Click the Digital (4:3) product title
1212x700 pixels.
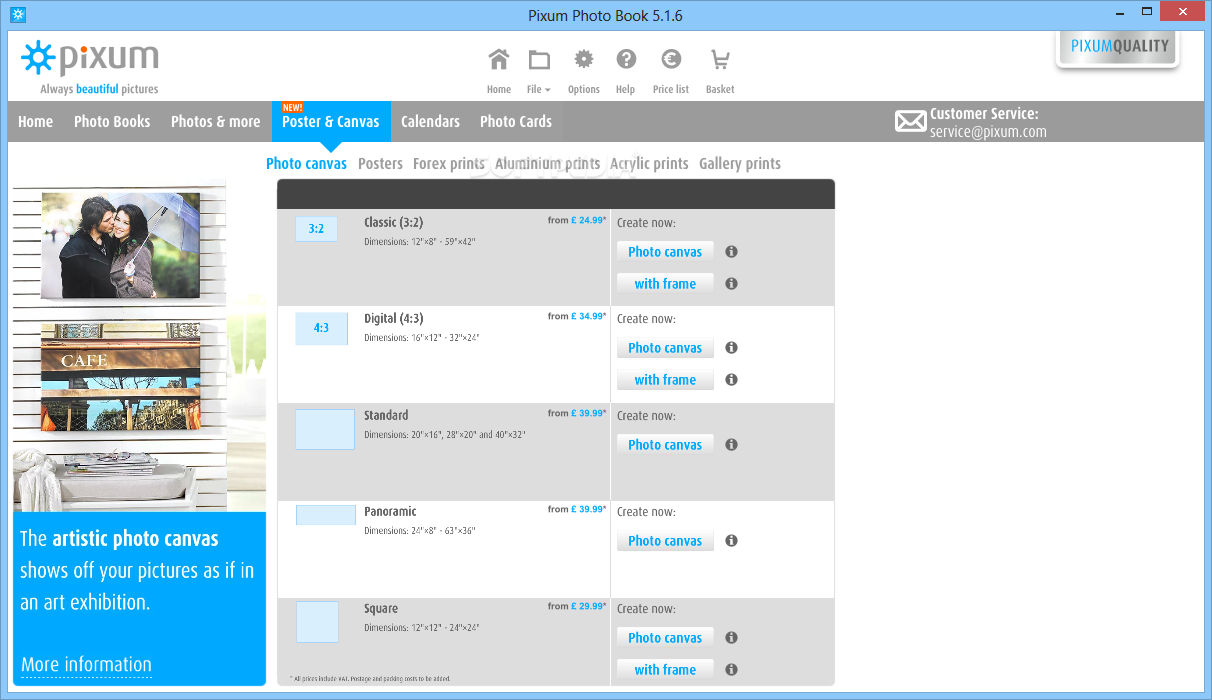tap(393, 319)
